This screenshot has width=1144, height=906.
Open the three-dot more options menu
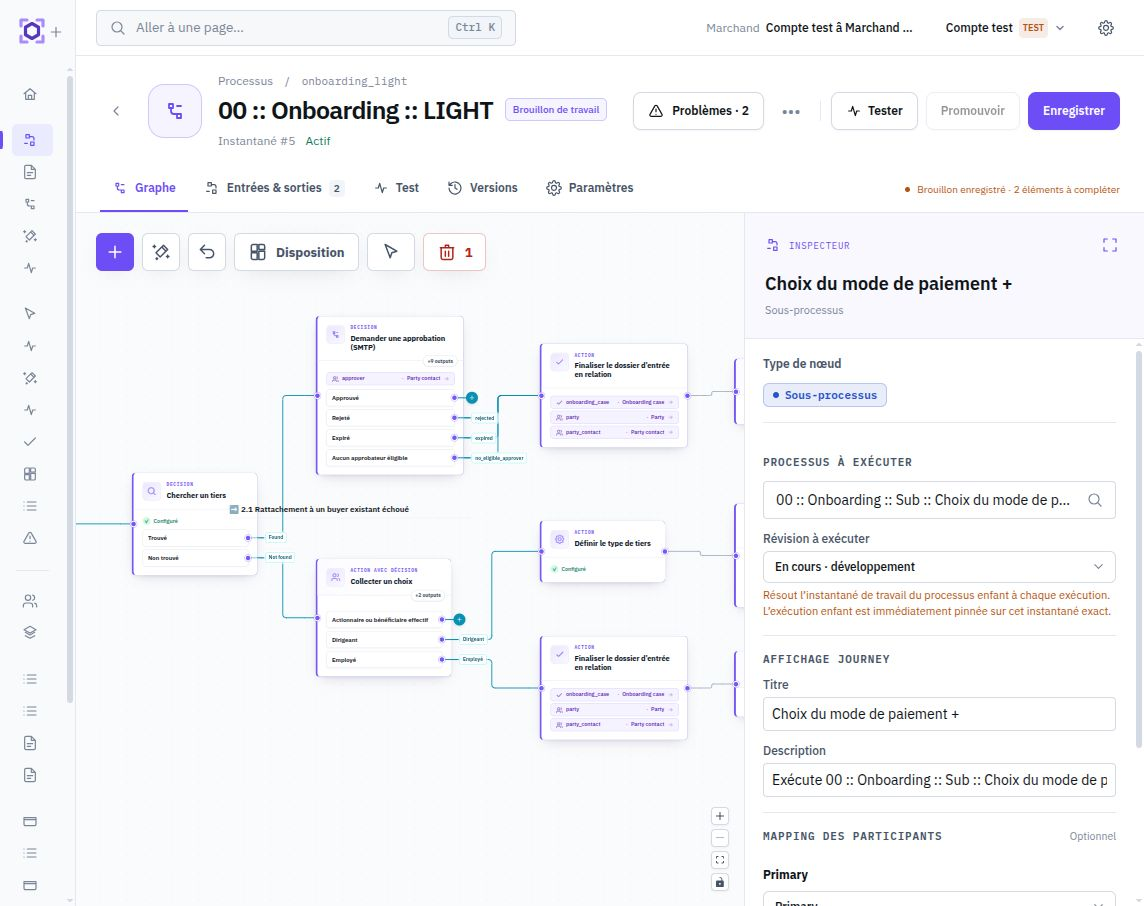791,112
